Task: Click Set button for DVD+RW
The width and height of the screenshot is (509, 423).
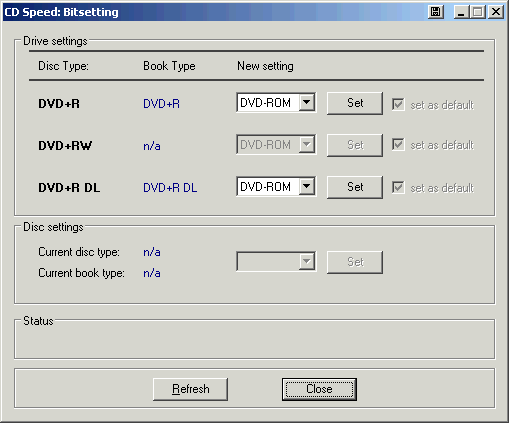Action: point(355,145)
